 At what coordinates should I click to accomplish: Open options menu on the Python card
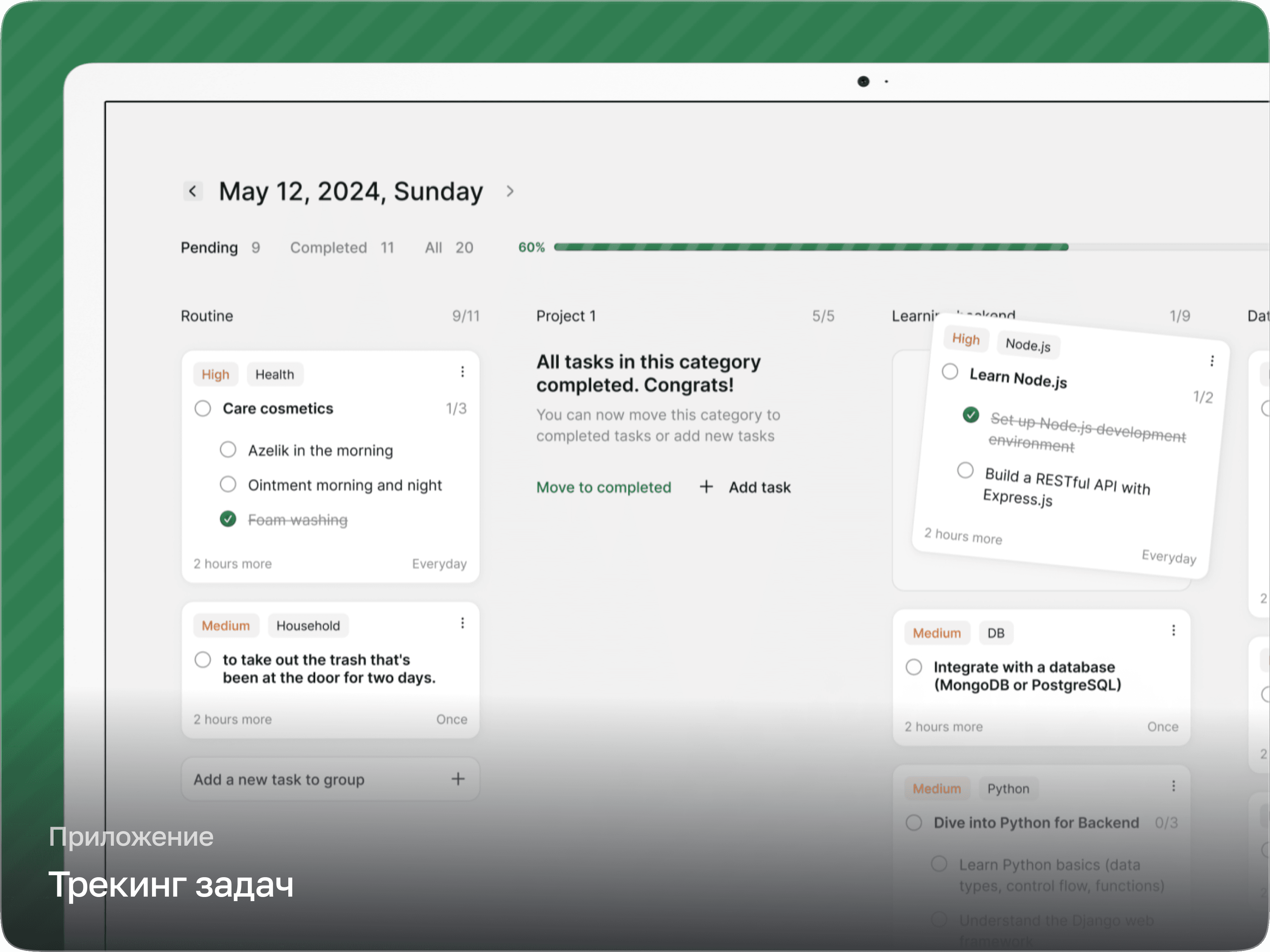(x=1173, y=786)
